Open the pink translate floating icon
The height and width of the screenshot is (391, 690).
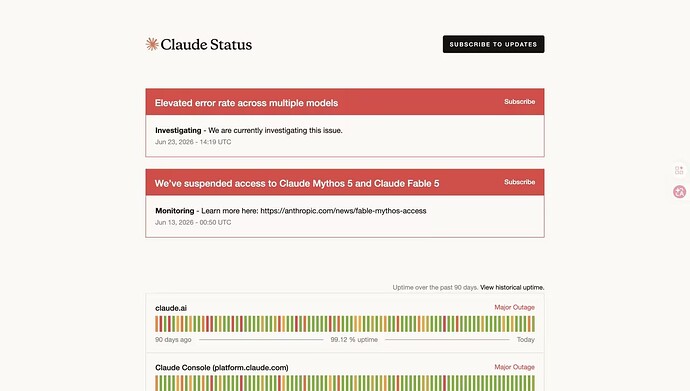[x=679, y=192]
